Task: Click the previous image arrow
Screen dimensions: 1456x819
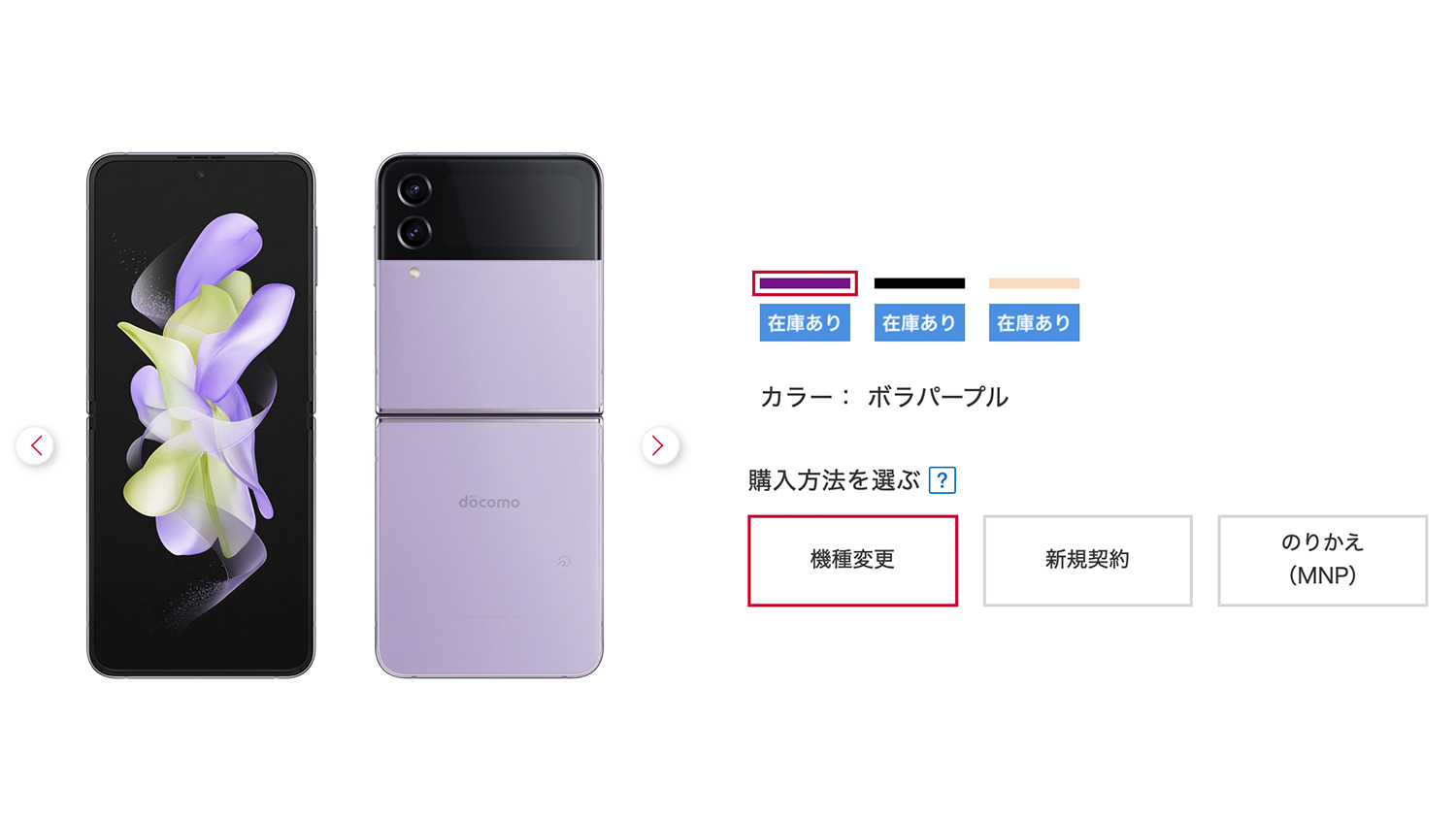Action: tap(36, 445)
